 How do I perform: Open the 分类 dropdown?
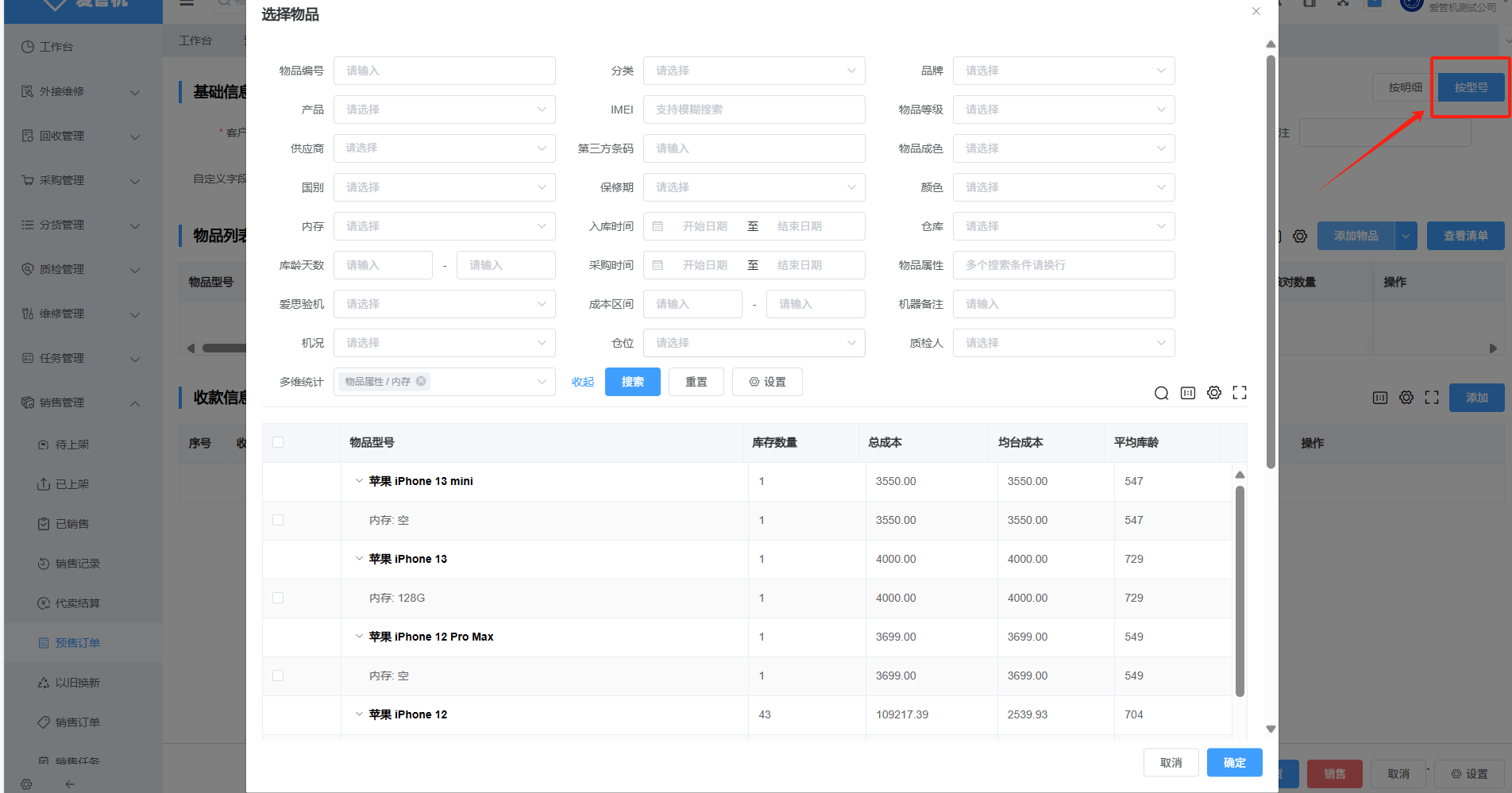(753, 71)
